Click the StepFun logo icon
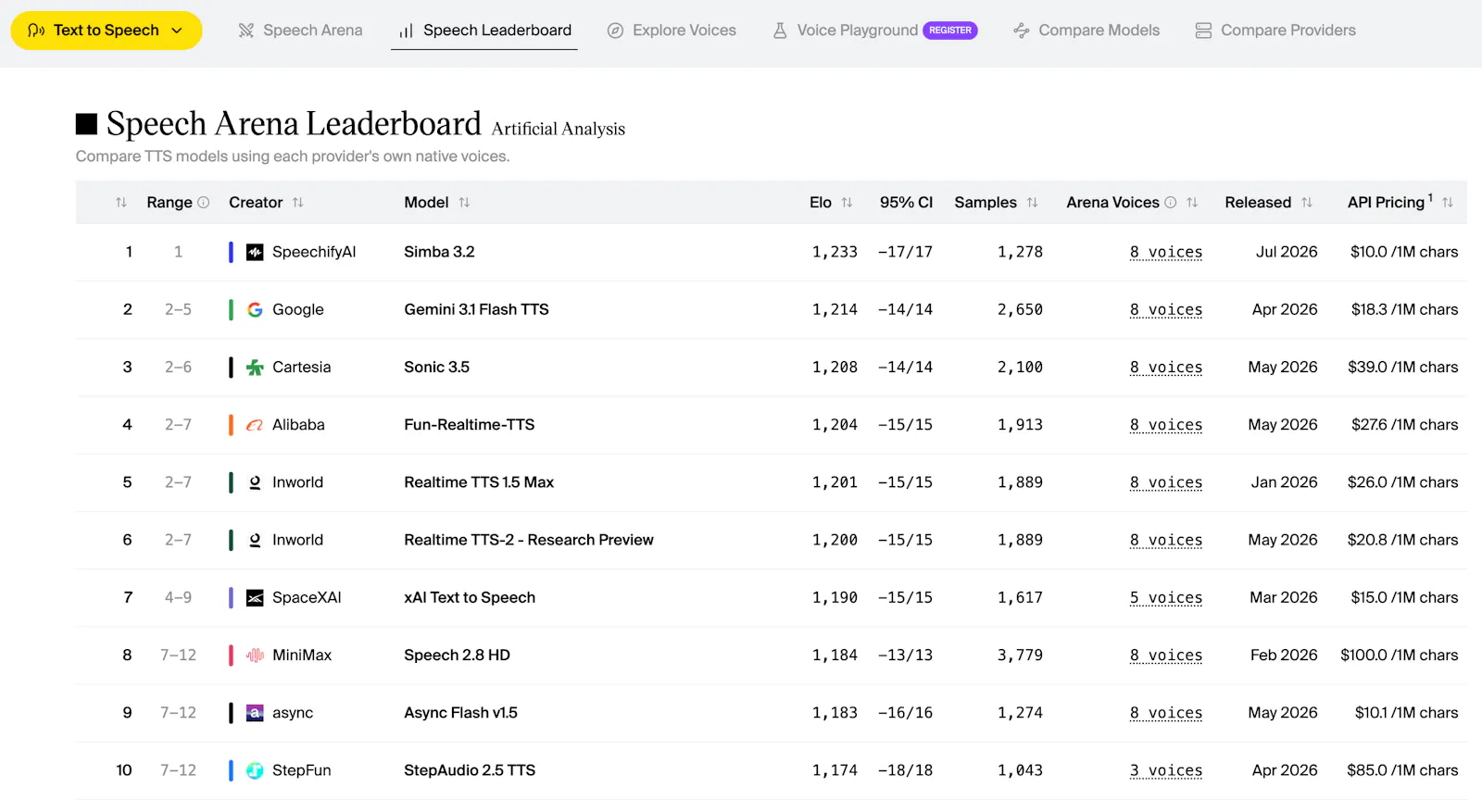This screenshot has width=1482, height=812. coord(255,770)
